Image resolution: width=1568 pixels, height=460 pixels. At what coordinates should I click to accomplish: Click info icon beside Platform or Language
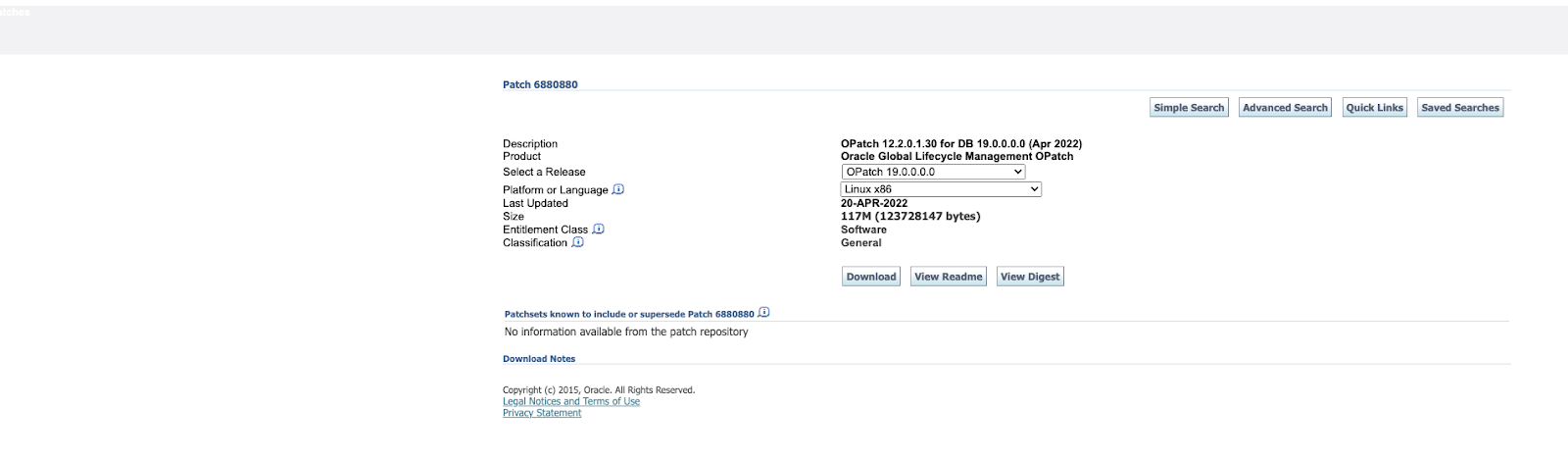pos(618,189)
